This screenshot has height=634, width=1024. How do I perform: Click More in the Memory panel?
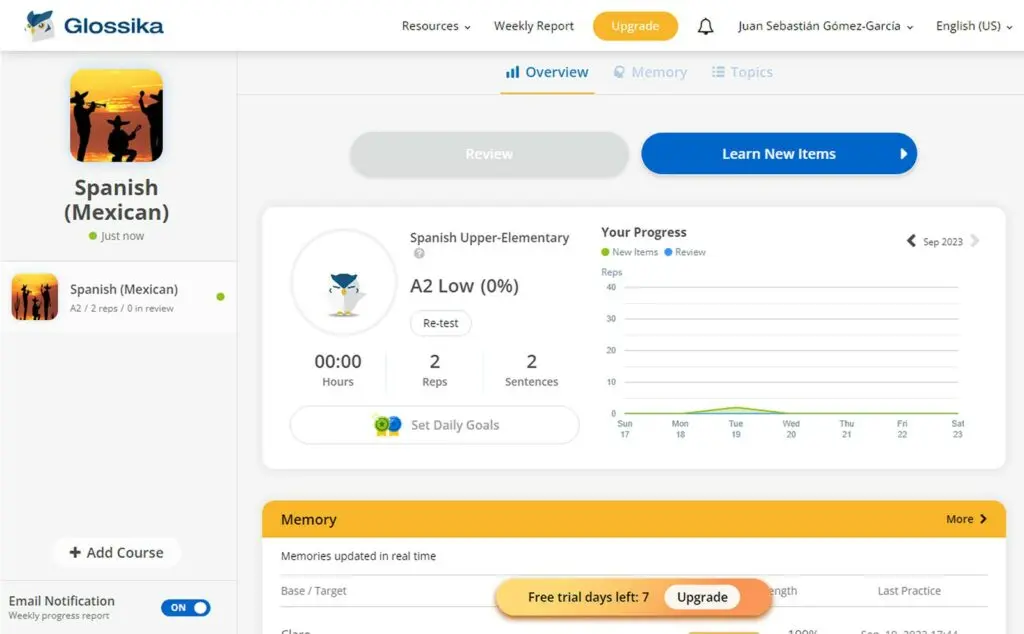[967, 519]
